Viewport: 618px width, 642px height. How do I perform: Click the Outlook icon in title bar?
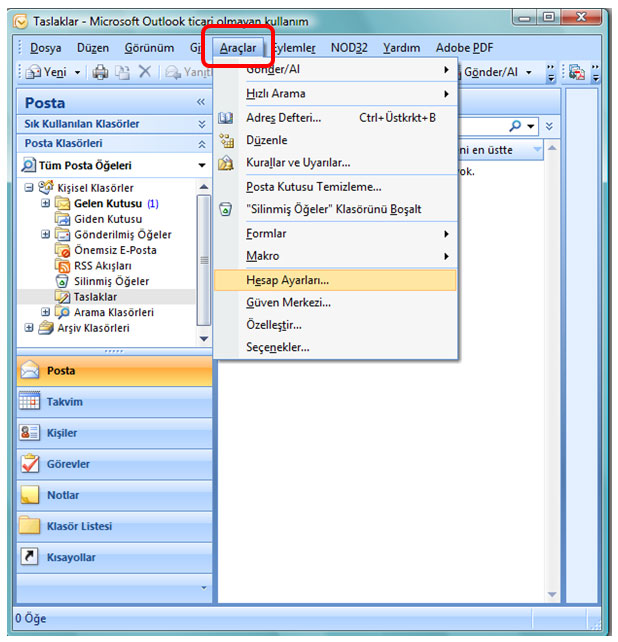click(x=20, y=21)
